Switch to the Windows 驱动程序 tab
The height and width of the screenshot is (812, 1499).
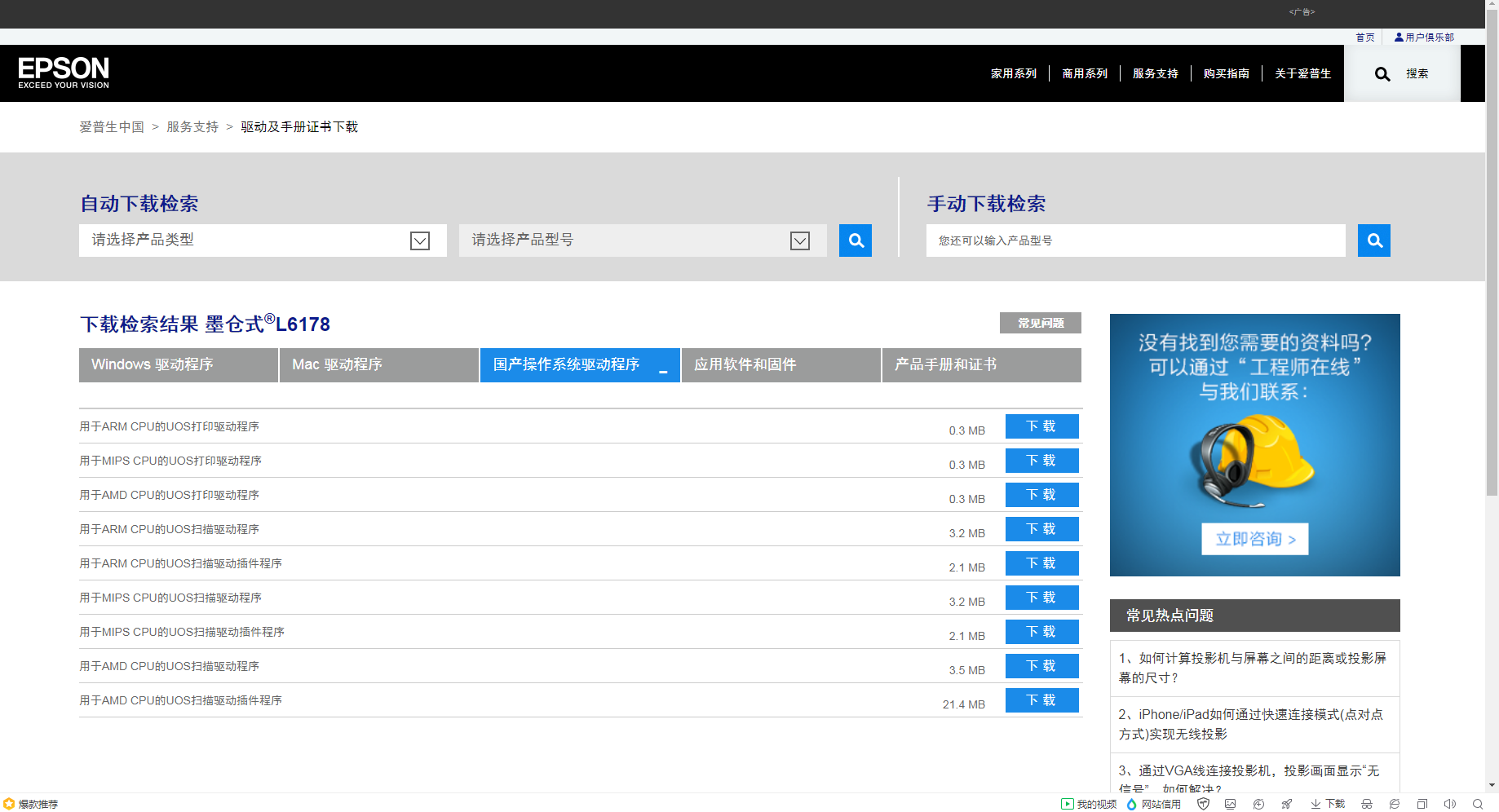click(179, 365)
